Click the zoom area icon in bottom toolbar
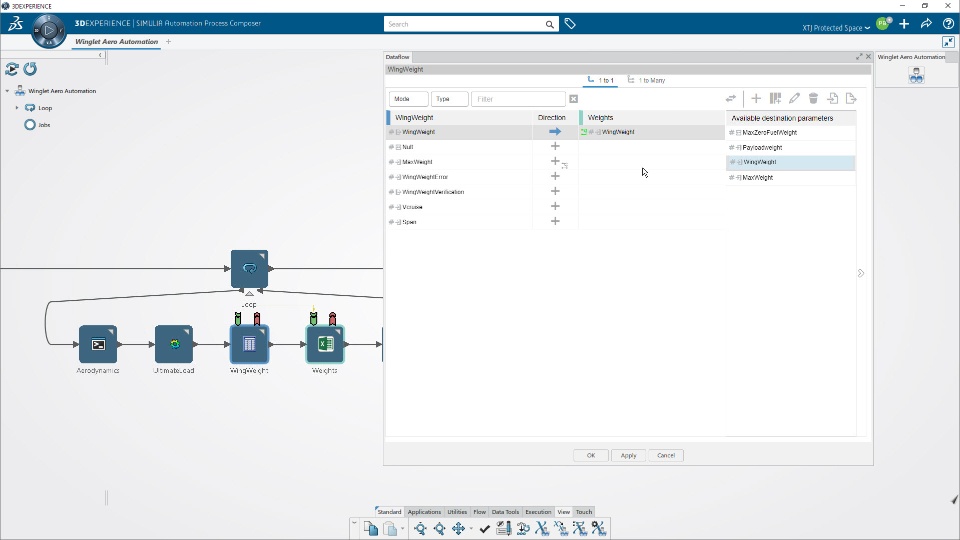 439,528
